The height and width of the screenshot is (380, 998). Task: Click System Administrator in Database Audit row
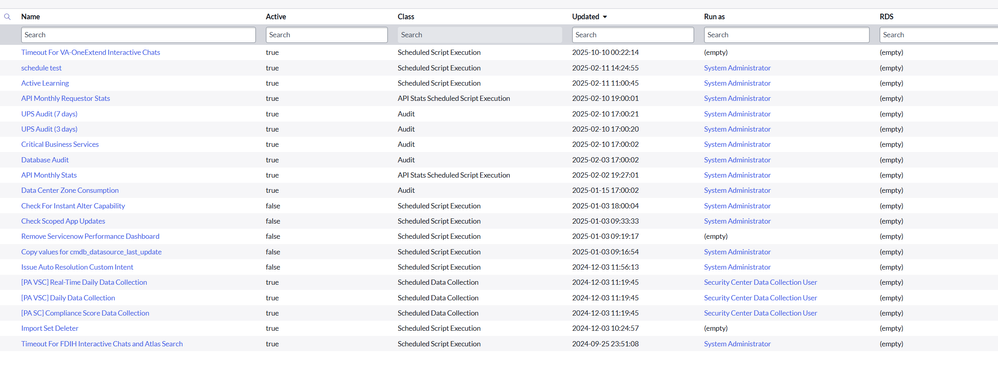(737, 160)
